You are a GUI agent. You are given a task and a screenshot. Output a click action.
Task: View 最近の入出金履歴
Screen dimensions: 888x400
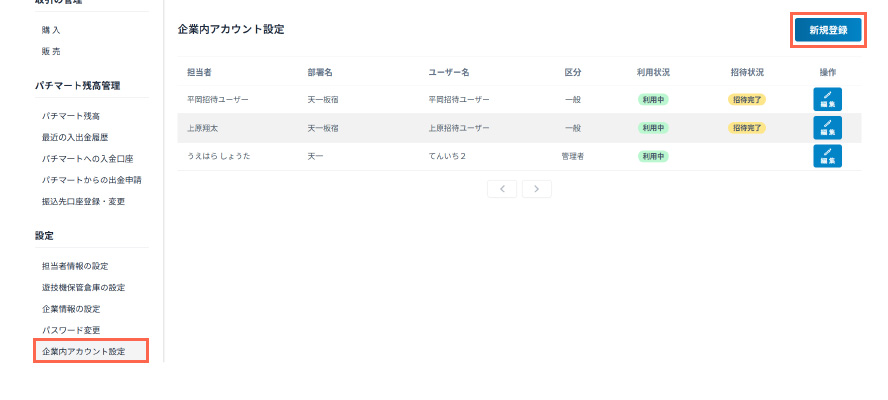click(x=75, y=137)
